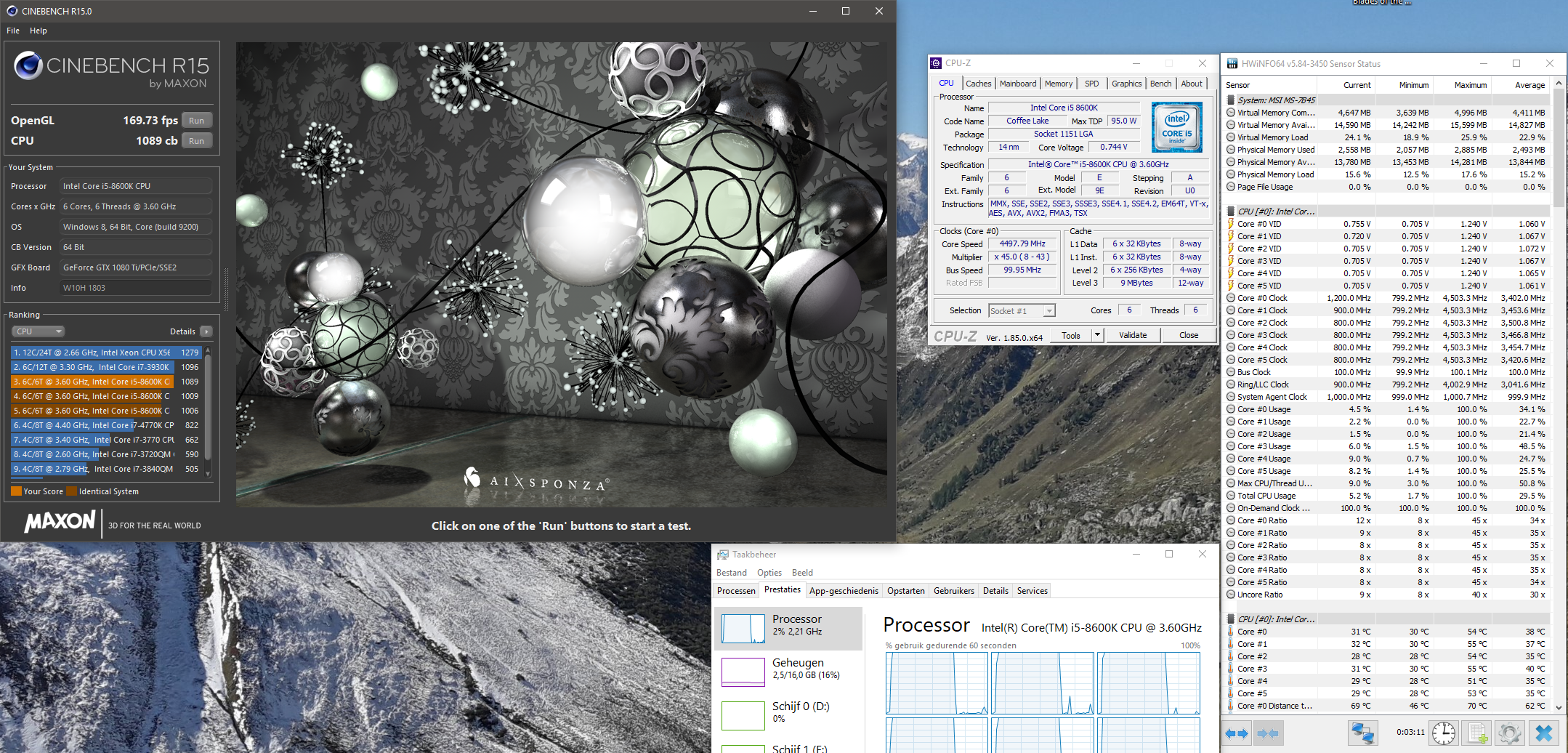Switch to Caches tab in CPU-Z
The width and height of the screenshot is (1568, 753).
click(x=979, y=84)
